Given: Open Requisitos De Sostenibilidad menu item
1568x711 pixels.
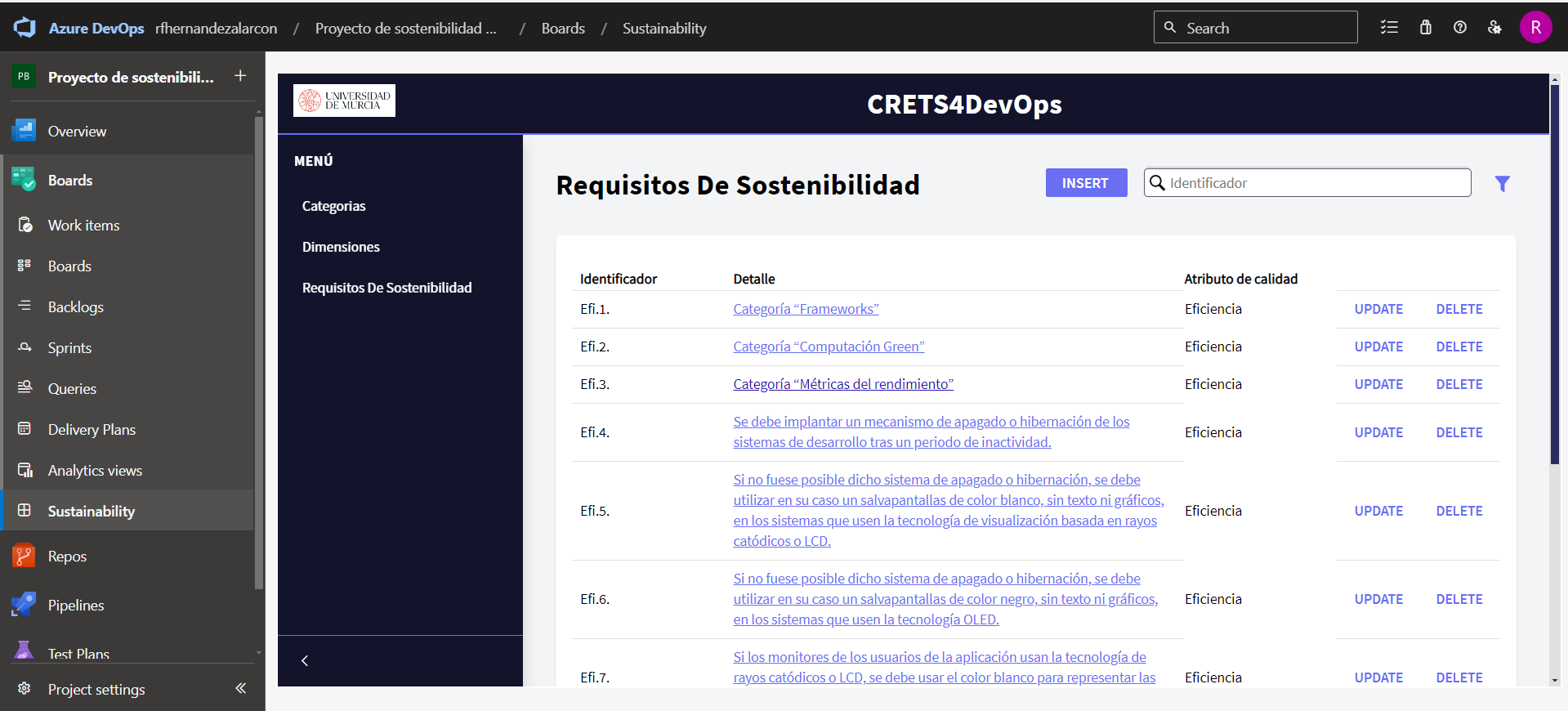Looking at the screenshot, I should tap(387, 288).
